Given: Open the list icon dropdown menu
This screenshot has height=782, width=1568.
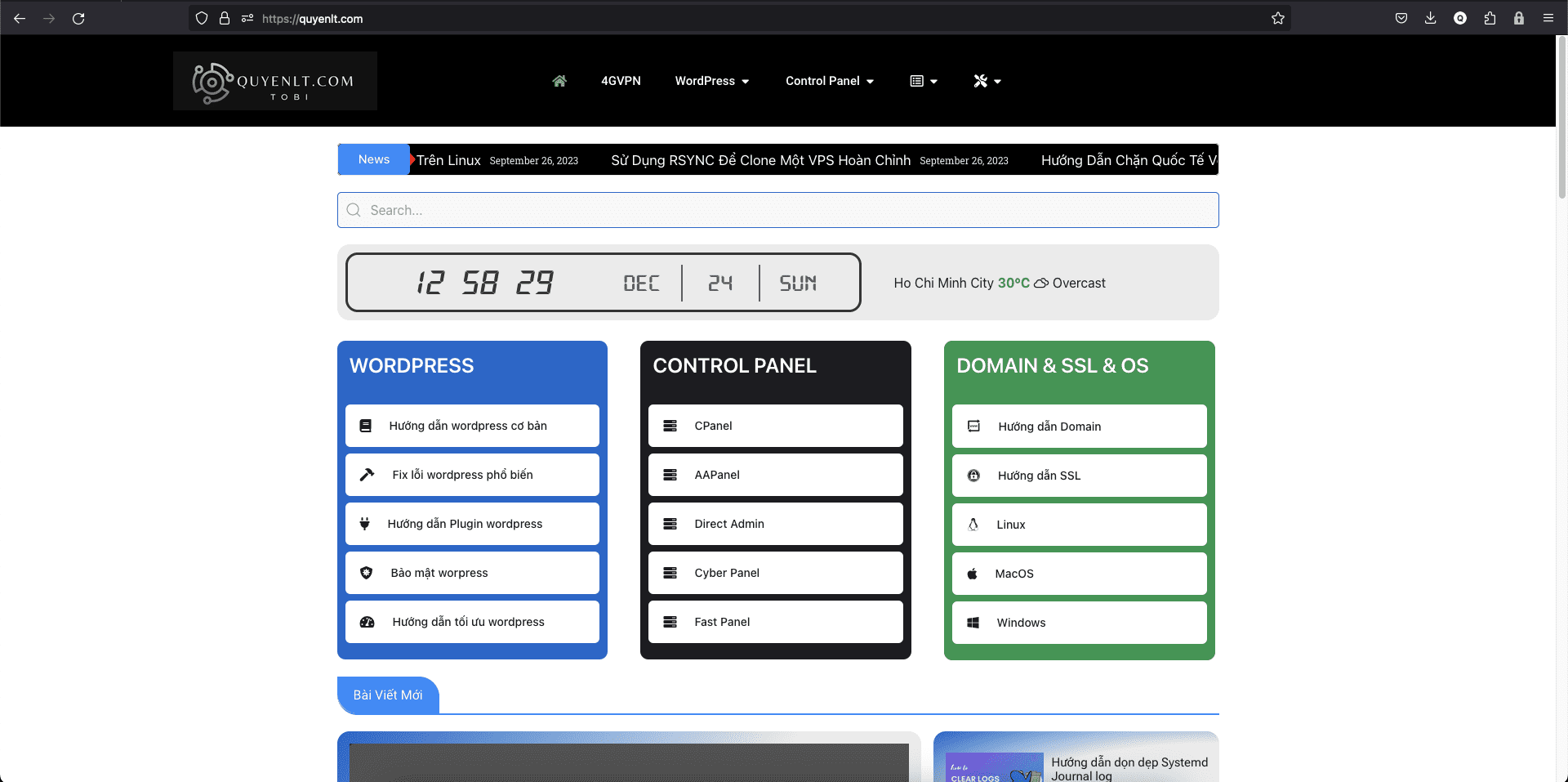Looking at the screenshot, I should 924,81.
